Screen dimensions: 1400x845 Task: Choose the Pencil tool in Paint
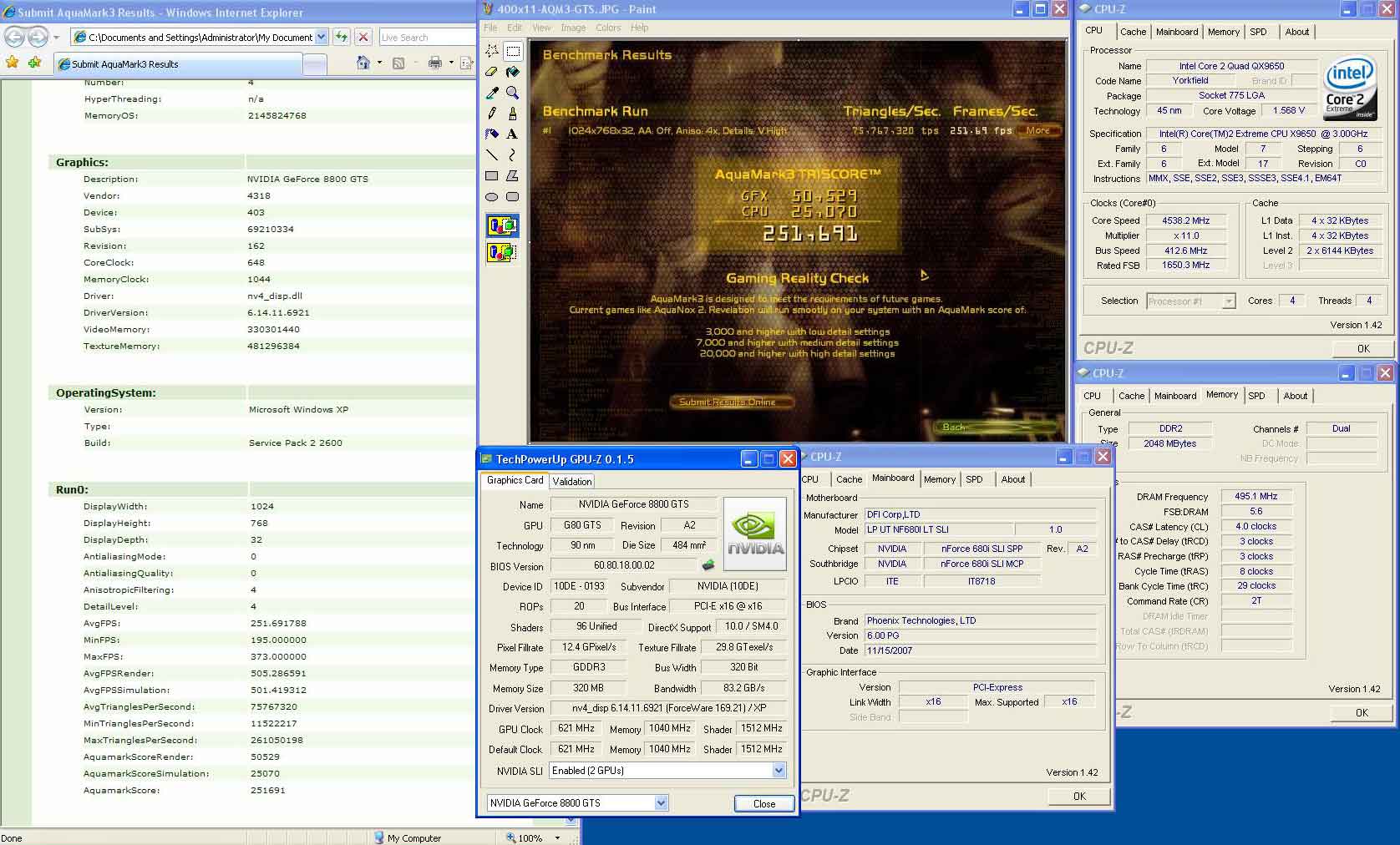coord(492,114)
